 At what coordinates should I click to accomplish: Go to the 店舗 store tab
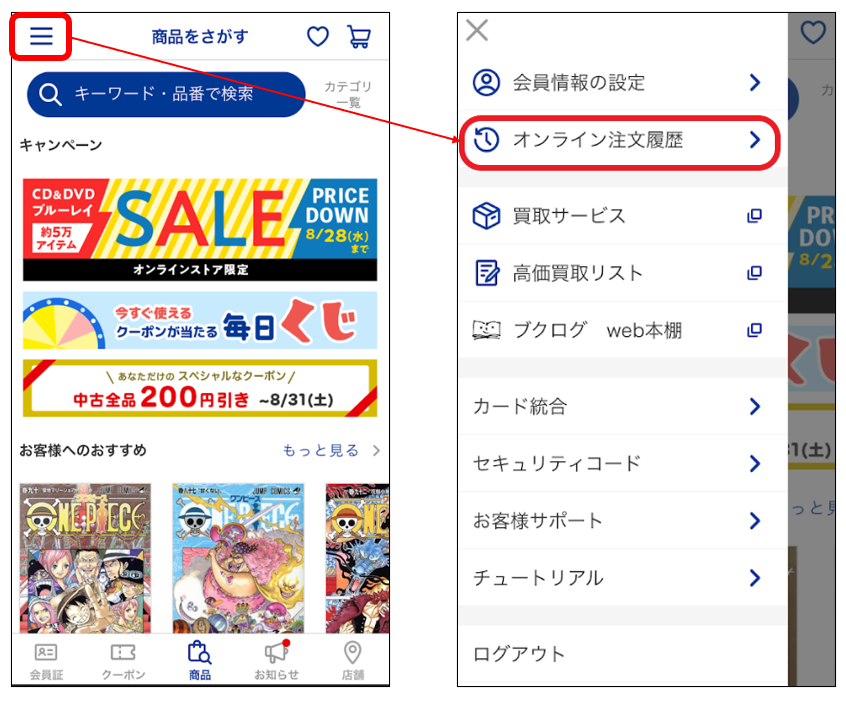point(352,661)
